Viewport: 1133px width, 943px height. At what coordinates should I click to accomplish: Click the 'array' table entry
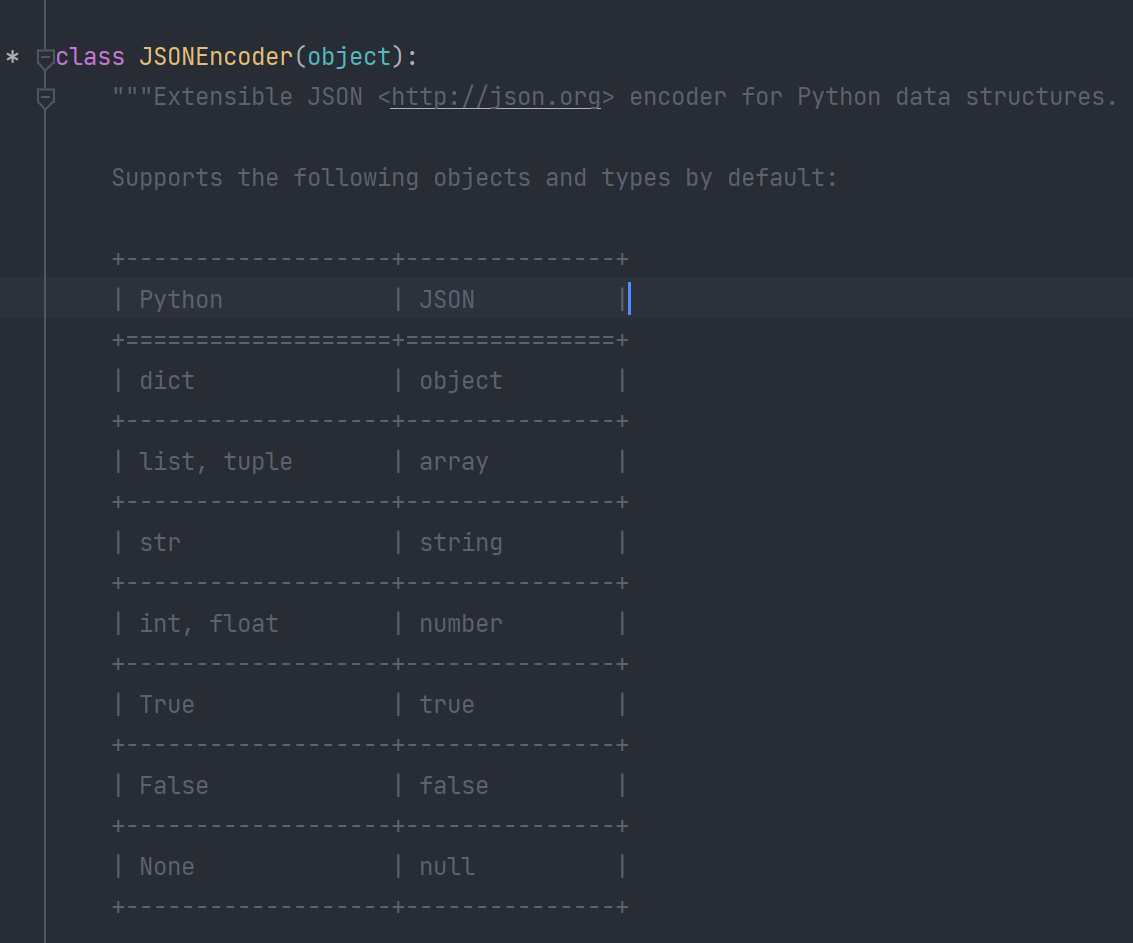pyautogui.click(x=454, y=462)
